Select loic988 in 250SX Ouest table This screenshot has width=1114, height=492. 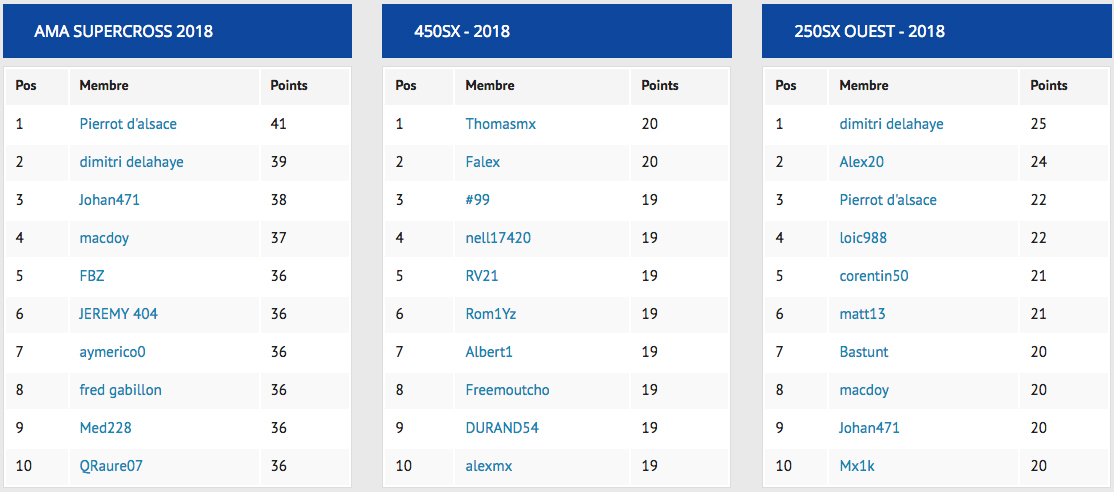863,238
